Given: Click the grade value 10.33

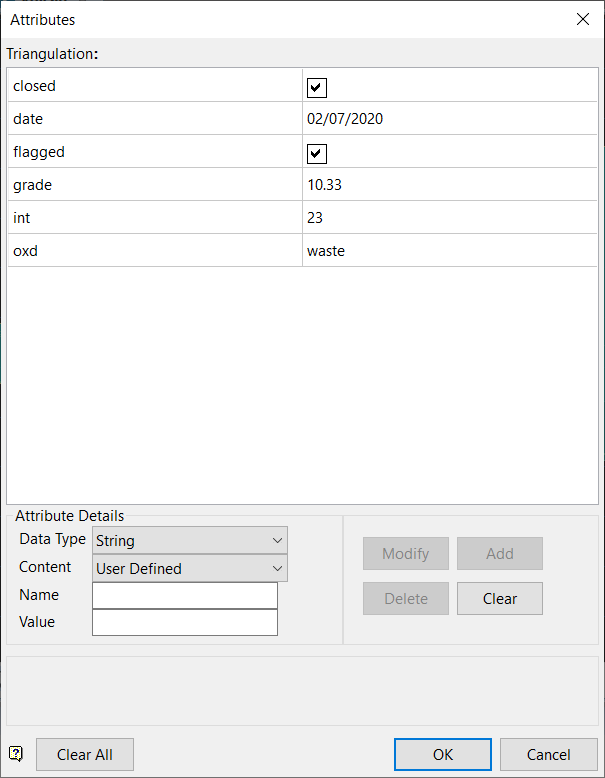Looking at the screenshot, I should point(326,185).
